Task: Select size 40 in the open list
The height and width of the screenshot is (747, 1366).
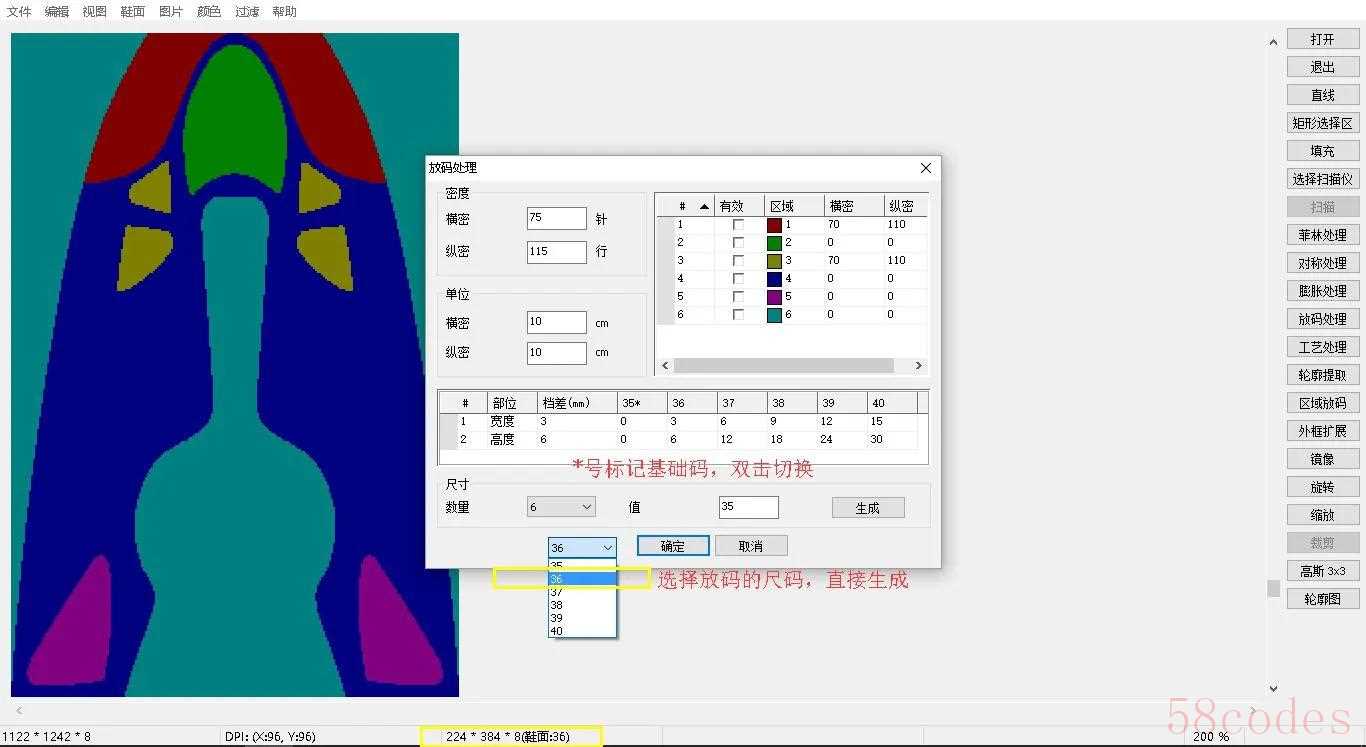Action: 557,631
